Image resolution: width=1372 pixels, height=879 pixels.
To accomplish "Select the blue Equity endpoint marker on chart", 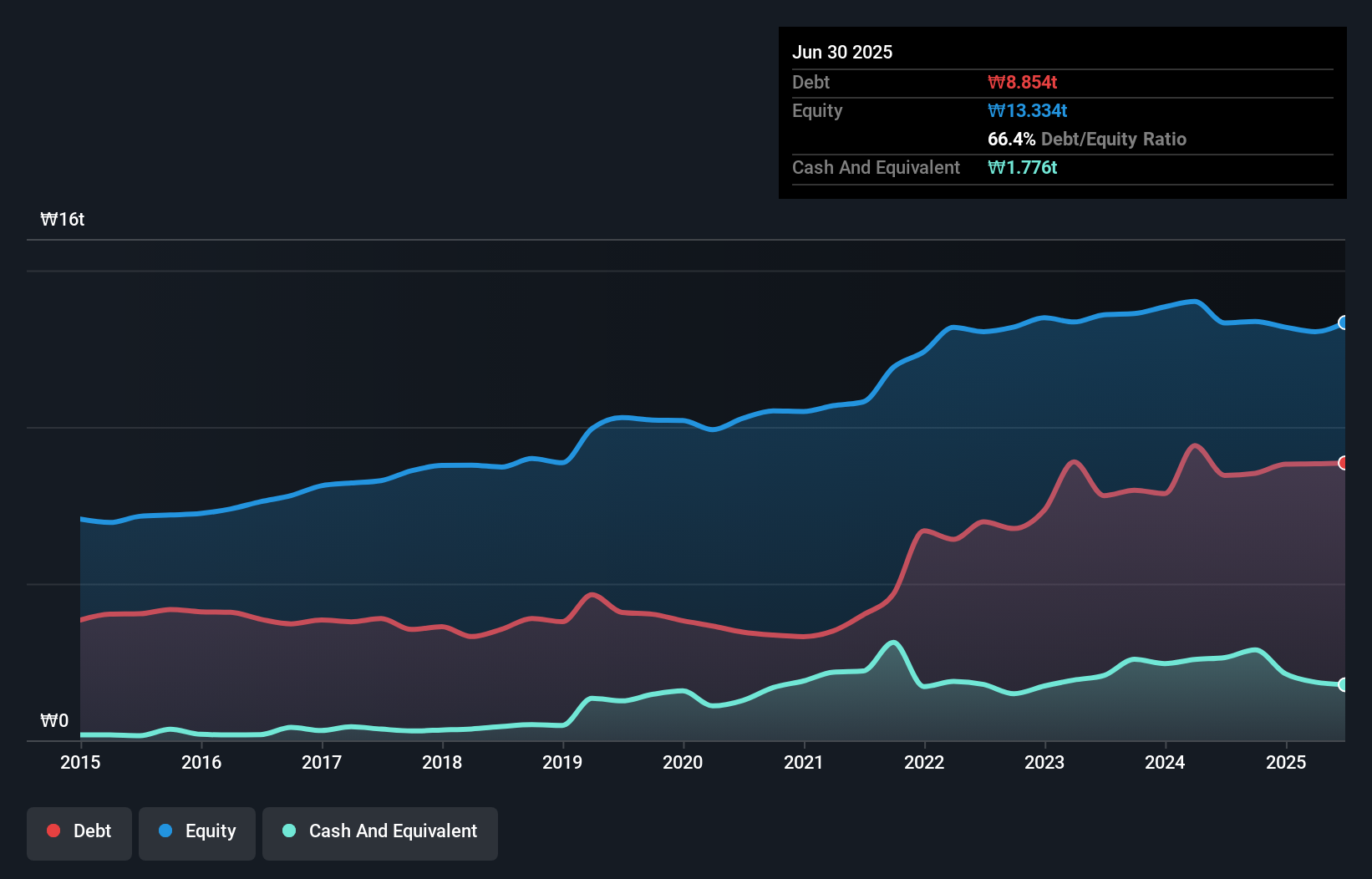I will coord(1344,323).
